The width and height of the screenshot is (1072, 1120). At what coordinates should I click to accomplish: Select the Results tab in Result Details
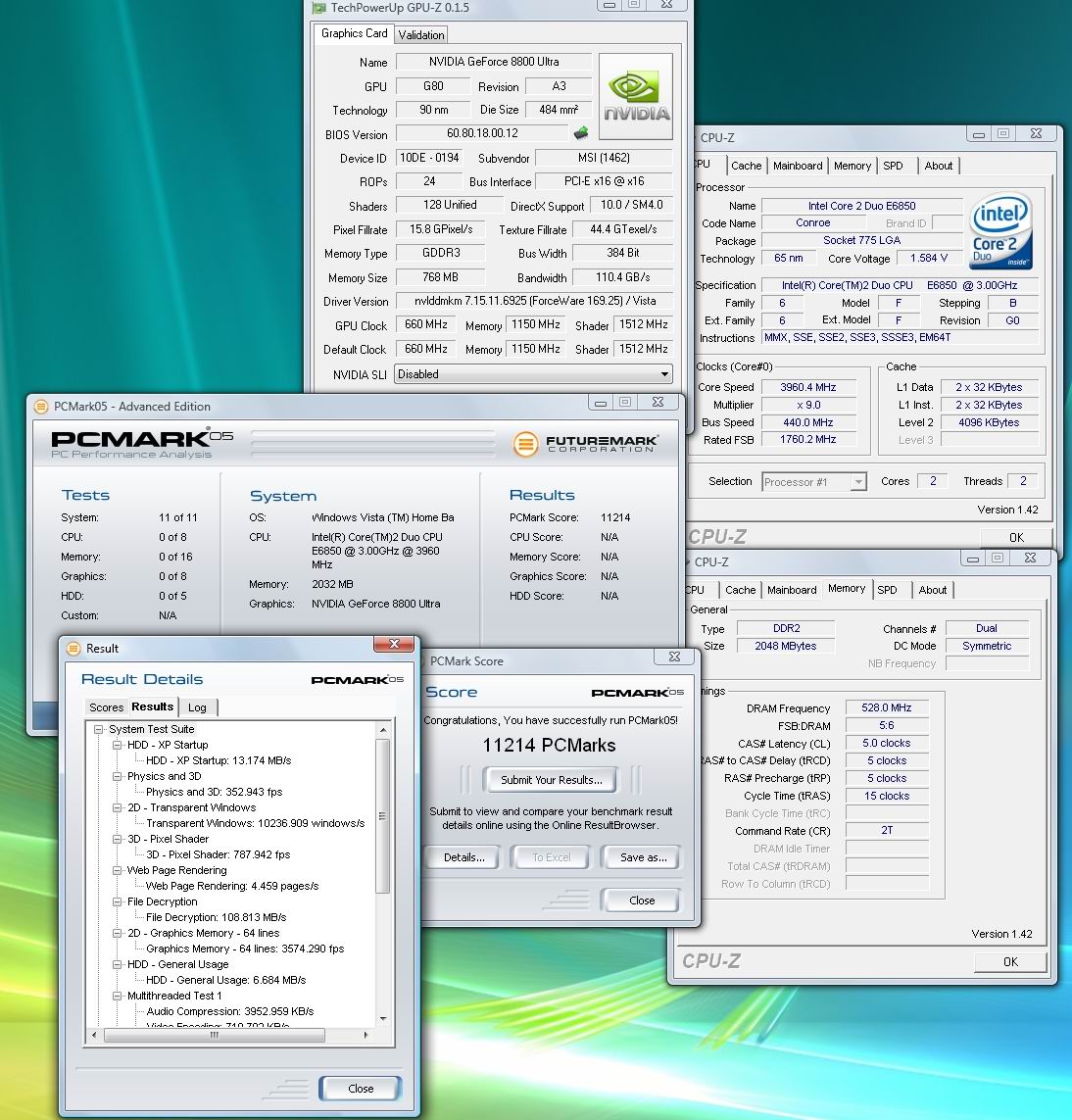(152, 706)
